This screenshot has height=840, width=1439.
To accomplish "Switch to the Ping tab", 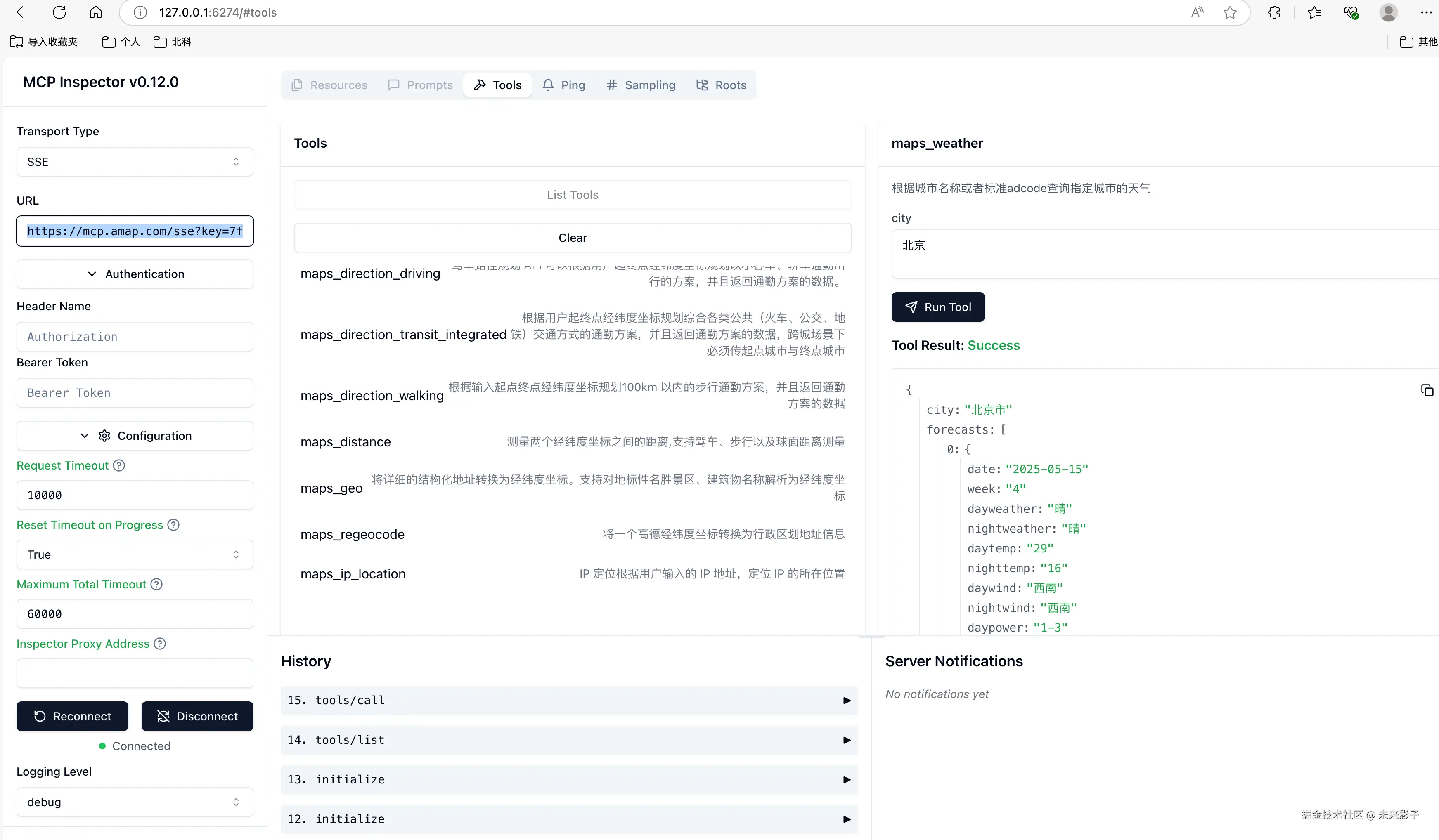I will click(x=563, y=85).
